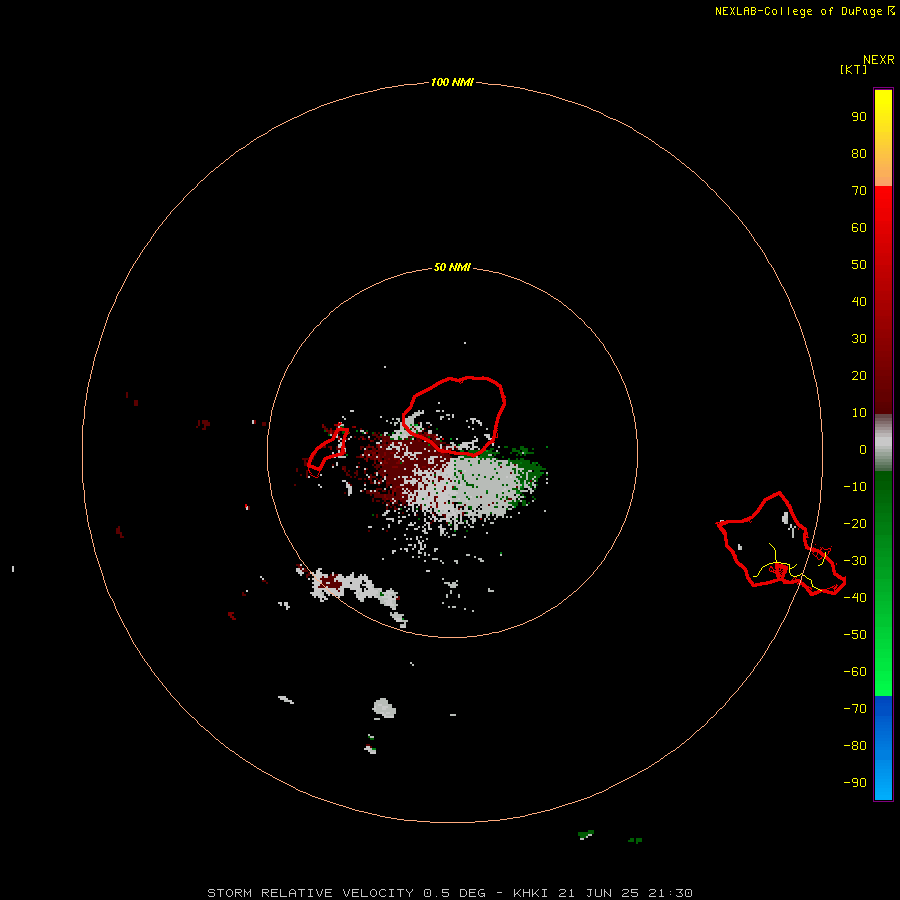Click the 60 value on the velocity scale
This screenshot has width=900, height=900.
pos(859,227)
